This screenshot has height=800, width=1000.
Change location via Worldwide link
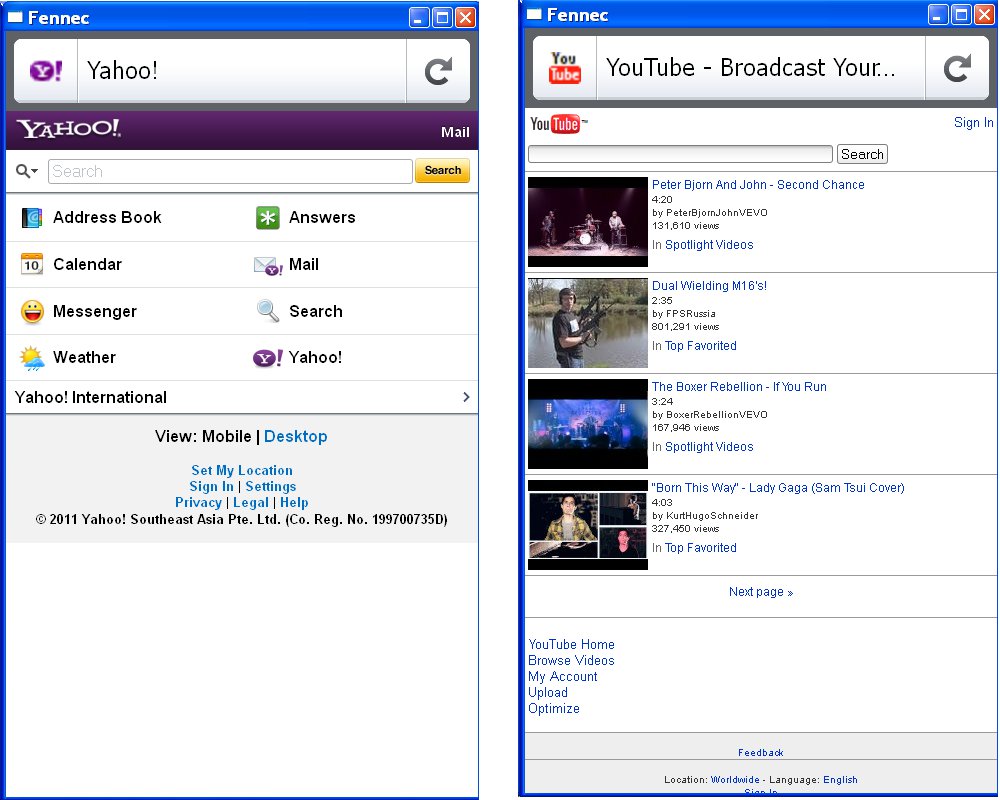pyautogui.click(x=735, y=780)
